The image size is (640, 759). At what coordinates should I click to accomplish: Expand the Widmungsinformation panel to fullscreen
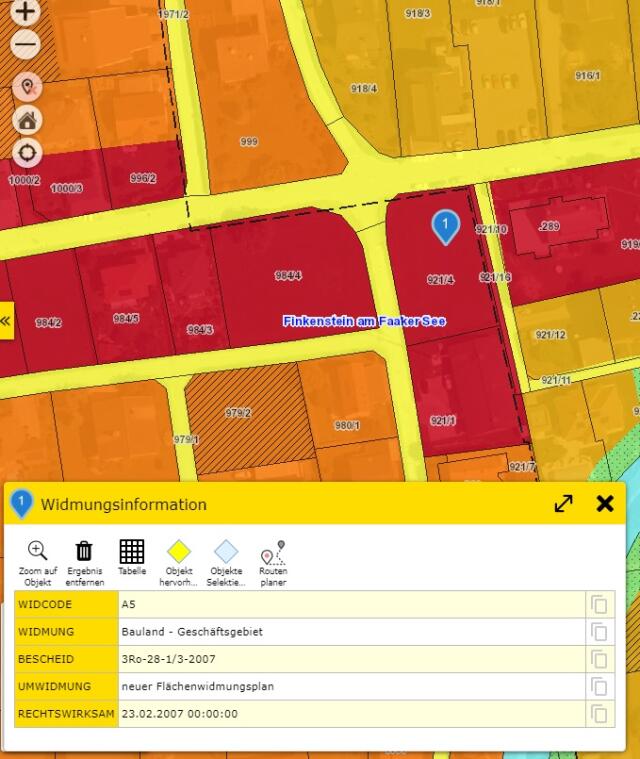click(x=564, y=504)
